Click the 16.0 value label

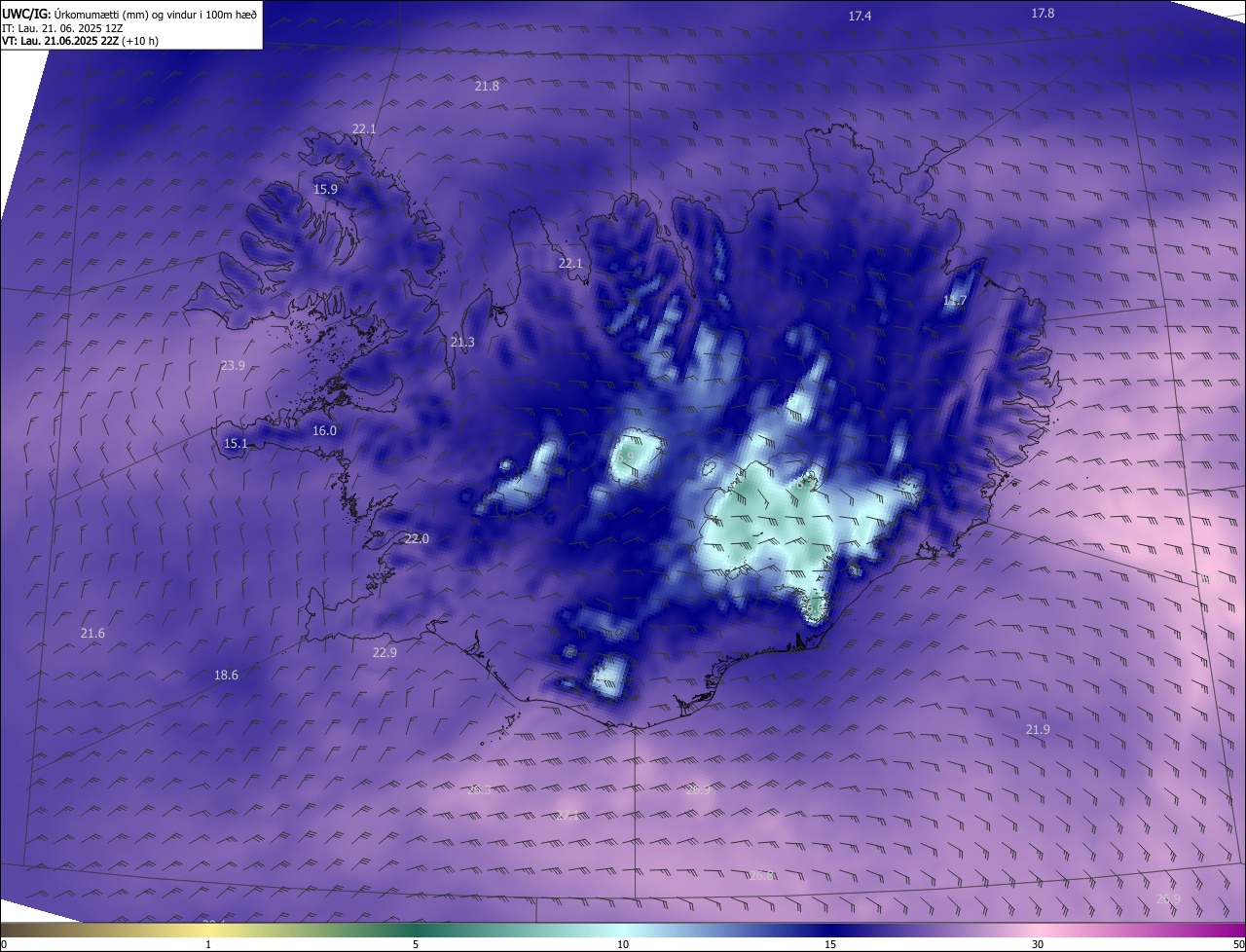pos(324,431)
